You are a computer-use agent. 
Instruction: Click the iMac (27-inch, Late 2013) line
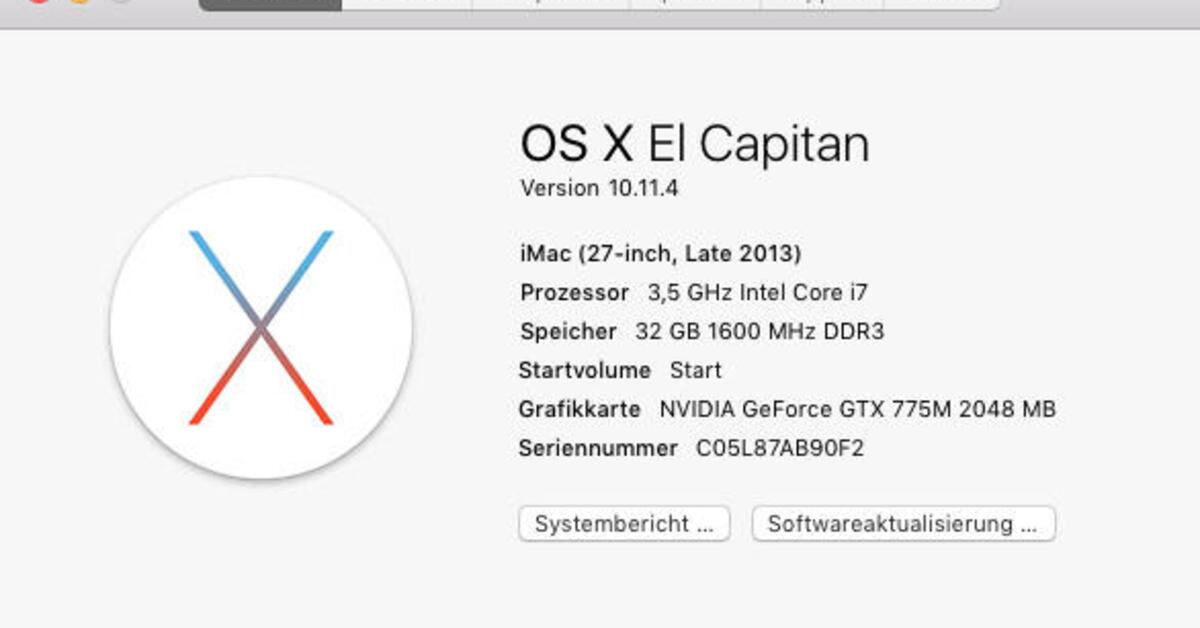pos(660,254)
